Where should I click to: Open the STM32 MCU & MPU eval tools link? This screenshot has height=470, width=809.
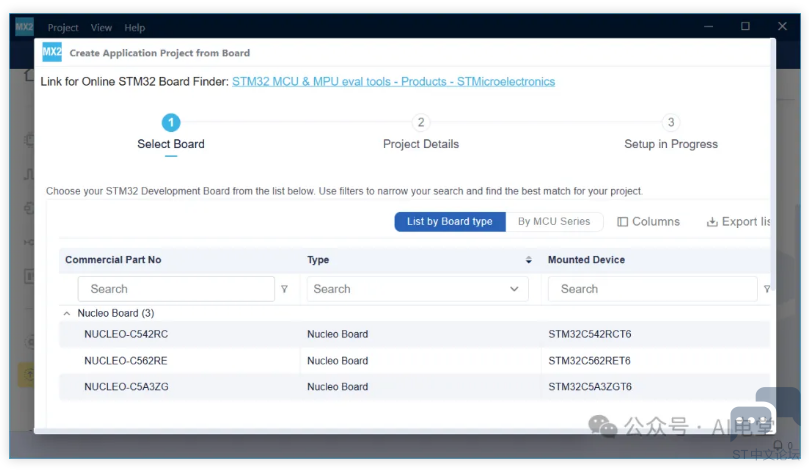tap(393, 82)
